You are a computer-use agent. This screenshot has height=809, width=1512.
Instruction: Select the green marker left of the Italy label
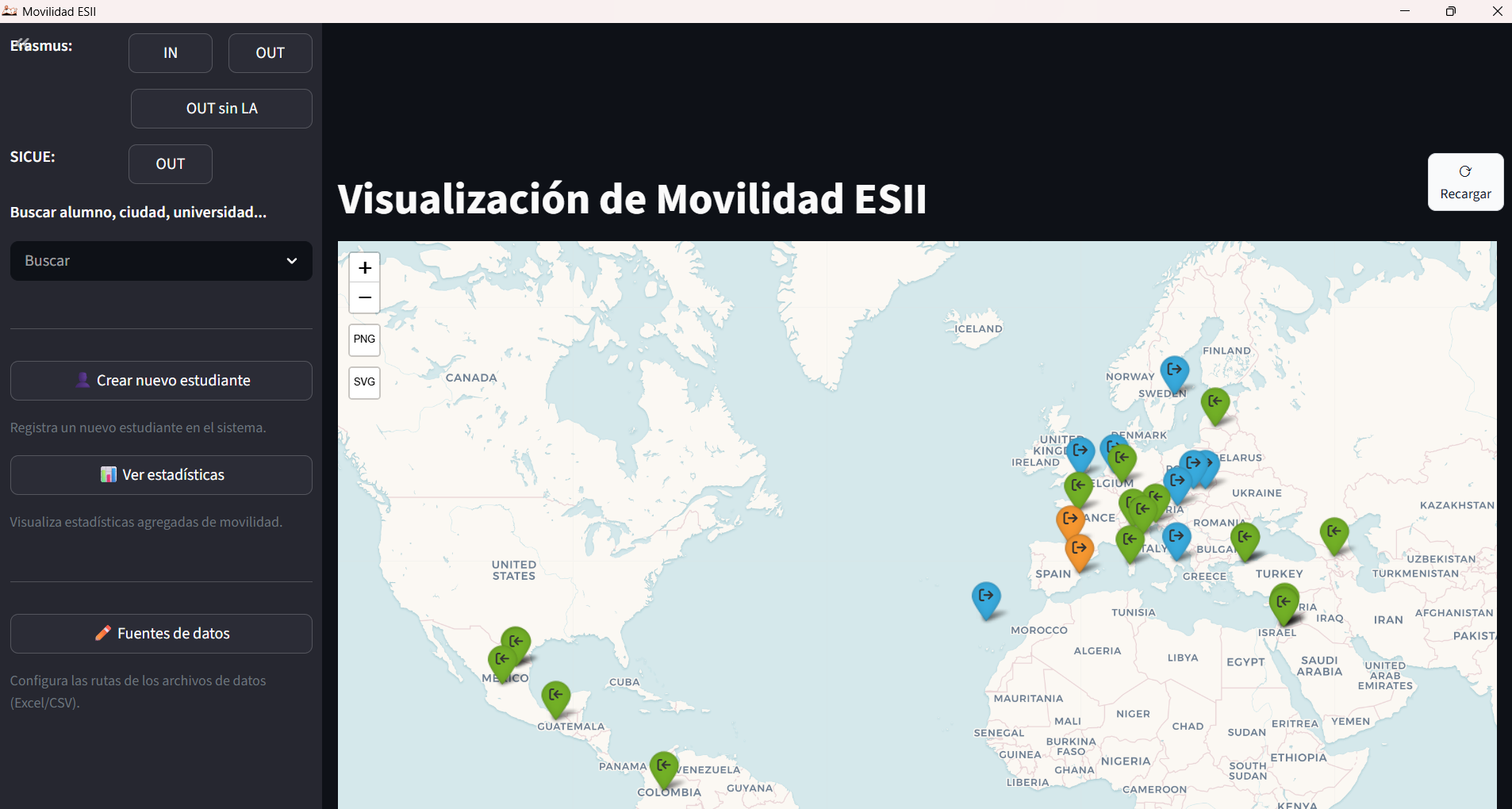(x=1130, y=543)
